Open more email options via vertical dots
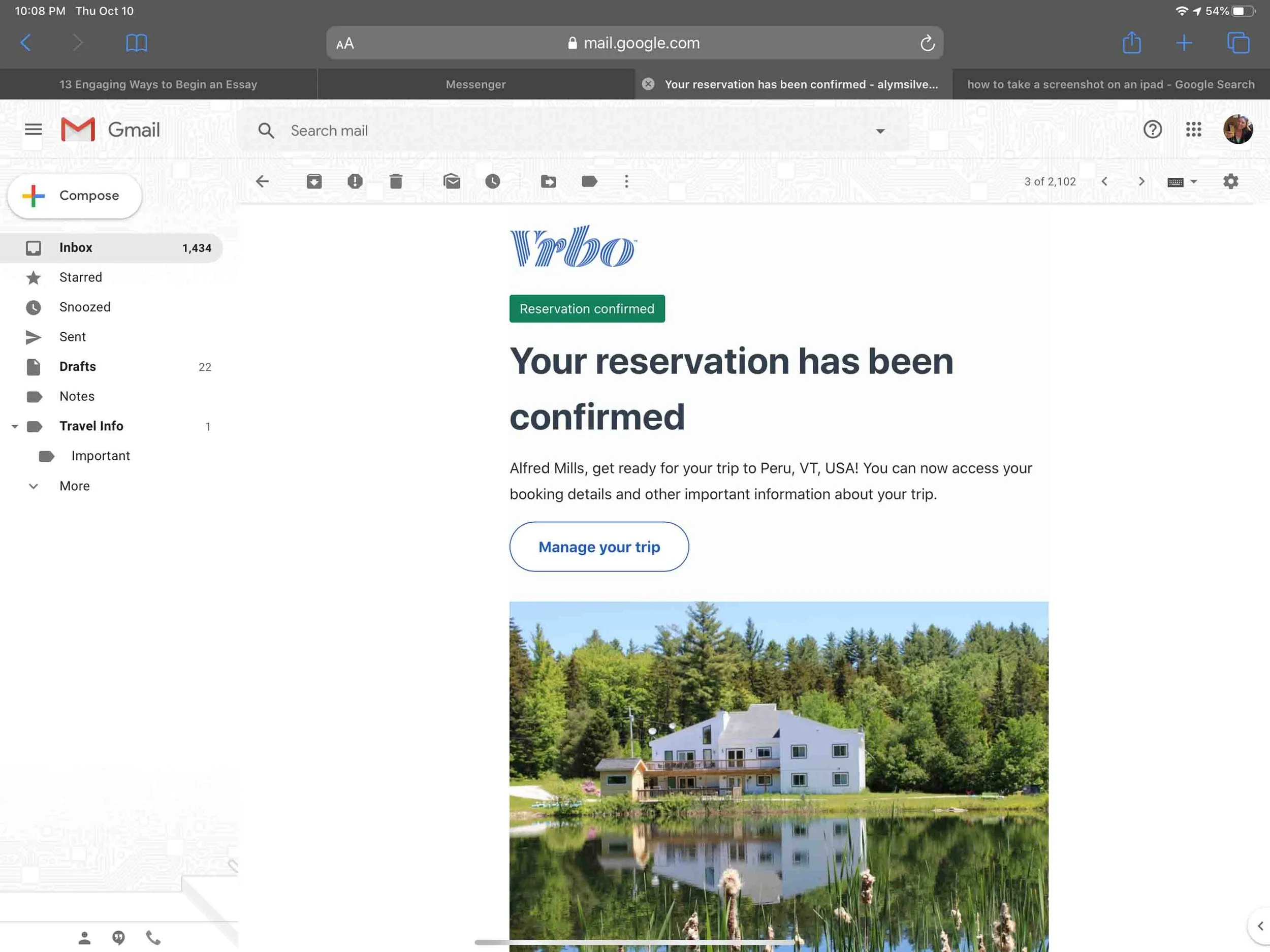Image resolution: width=1270 pixels, height=952 pixels. (x=626, y=181)
